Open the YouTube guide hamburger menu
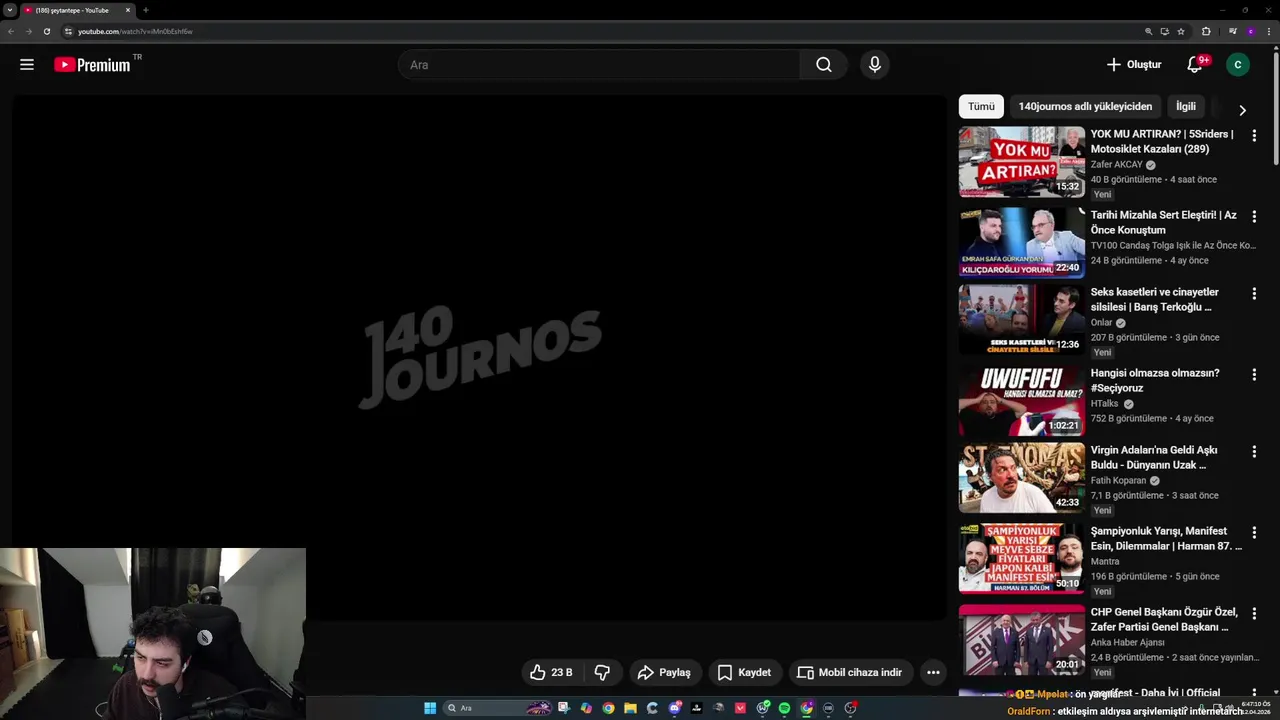 point(27,64)
